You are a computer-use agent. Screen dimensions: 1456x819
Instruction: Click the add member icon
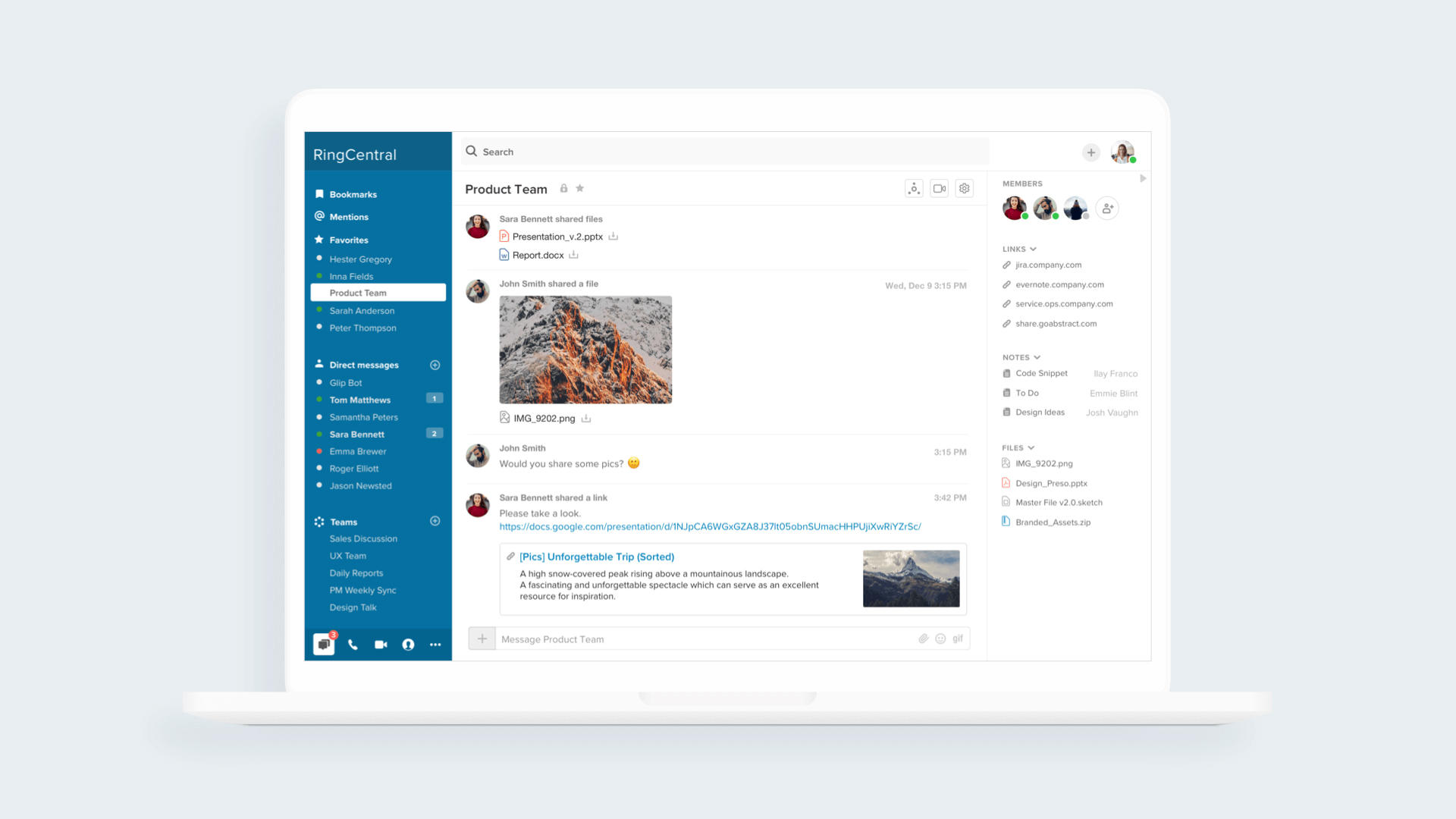pos(1107,209)
